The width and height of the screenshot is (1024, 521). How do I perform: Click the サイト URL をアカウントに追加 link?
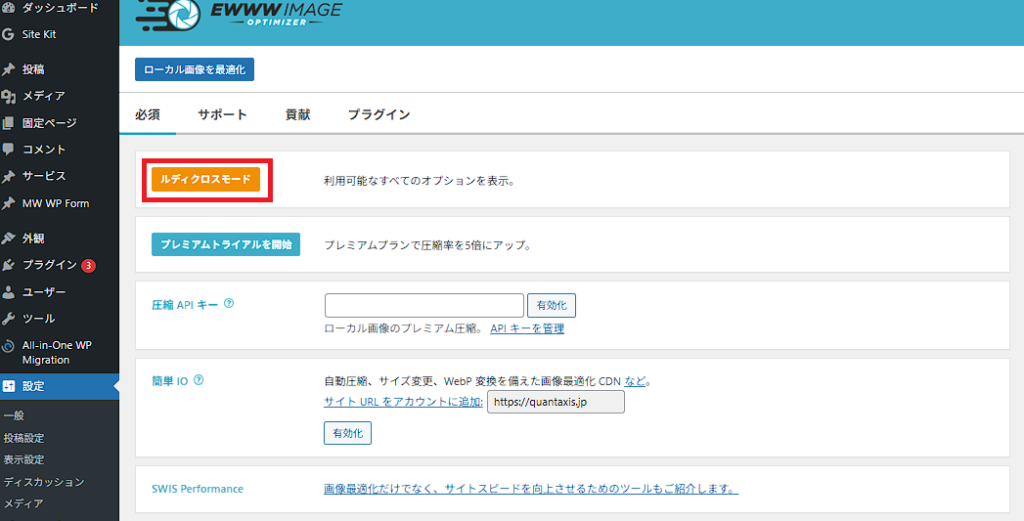403,402
